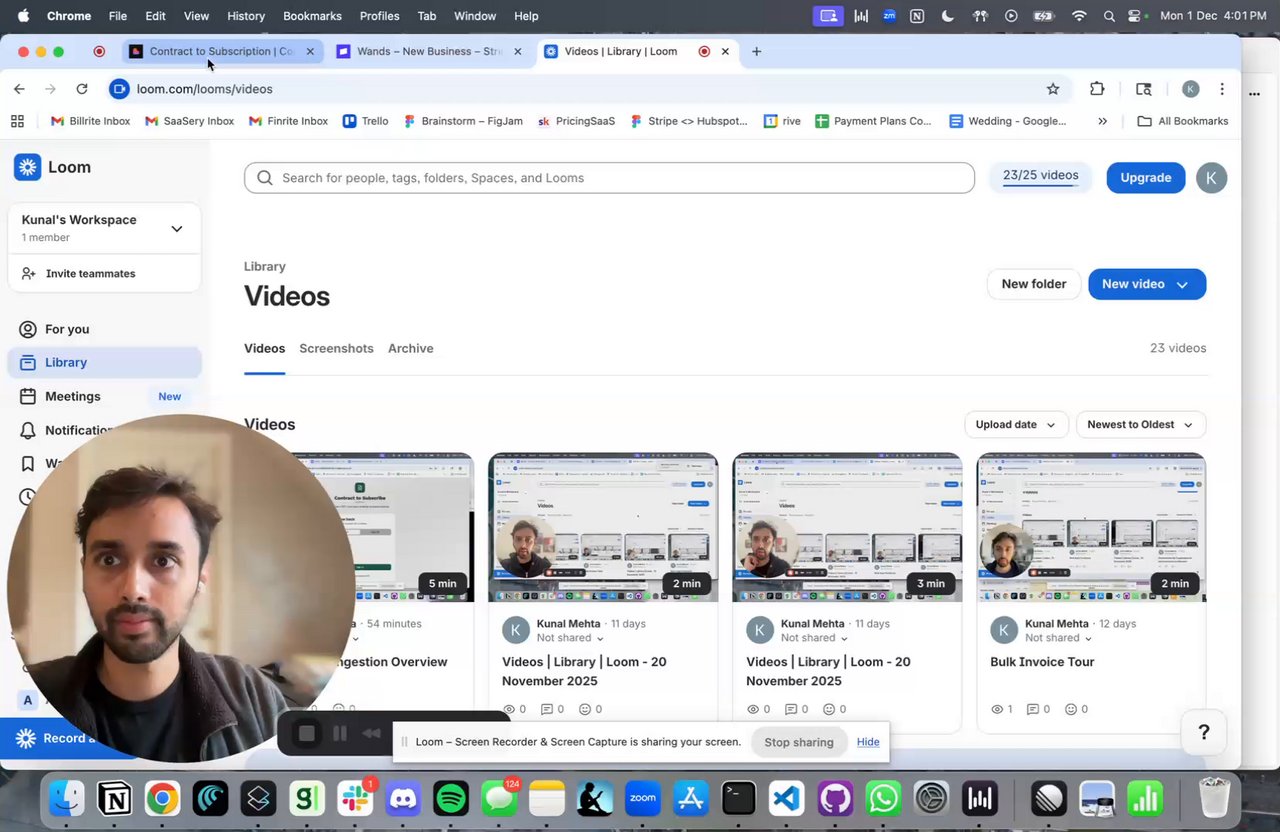The width and height of the screenshot is (1280, 832).
Task: Open the help question mark button
Action: click(x=1204, y=733)
